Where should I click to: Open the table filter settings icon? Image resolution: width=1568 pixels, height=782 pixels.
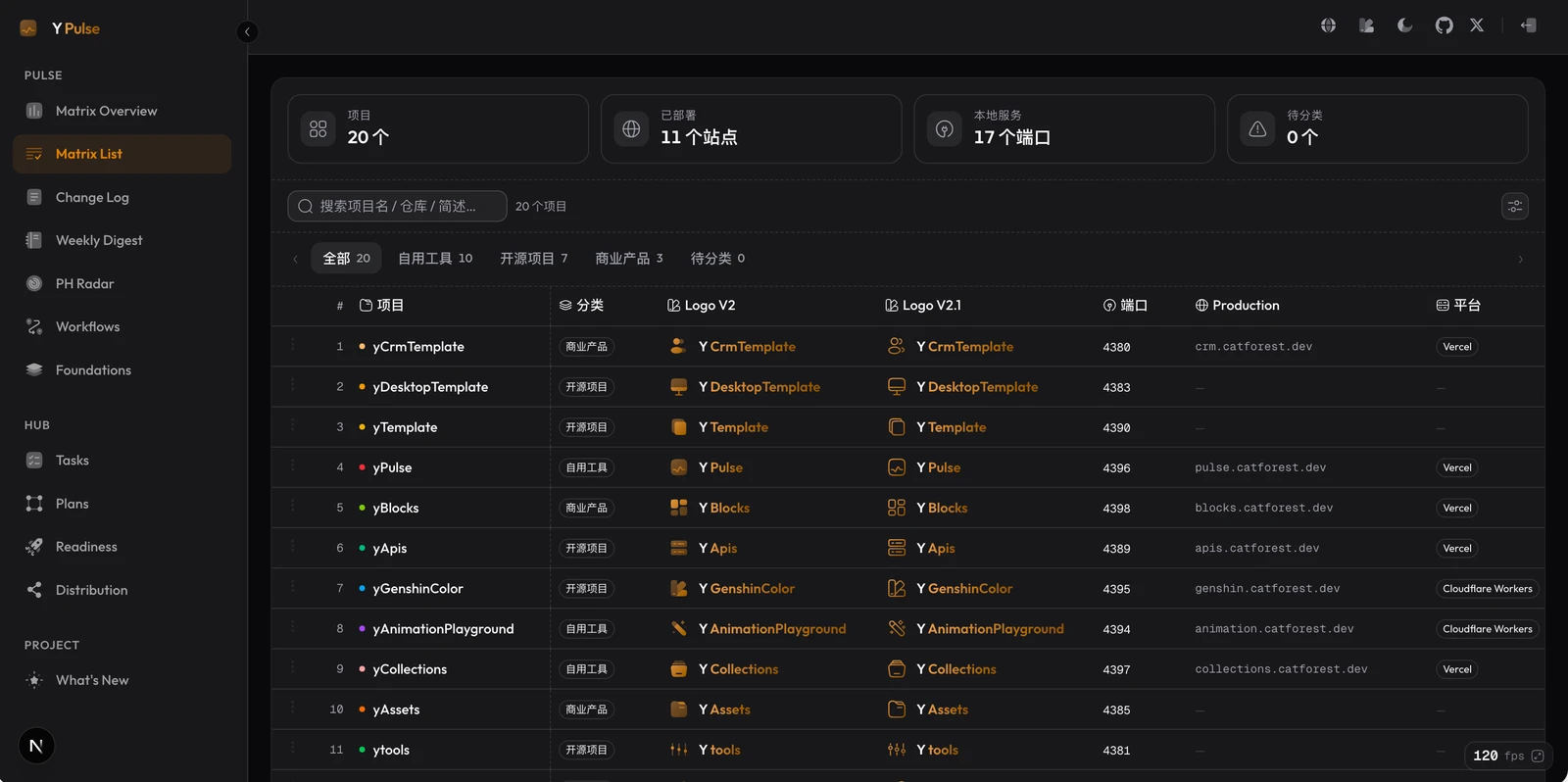point(1515,206)
